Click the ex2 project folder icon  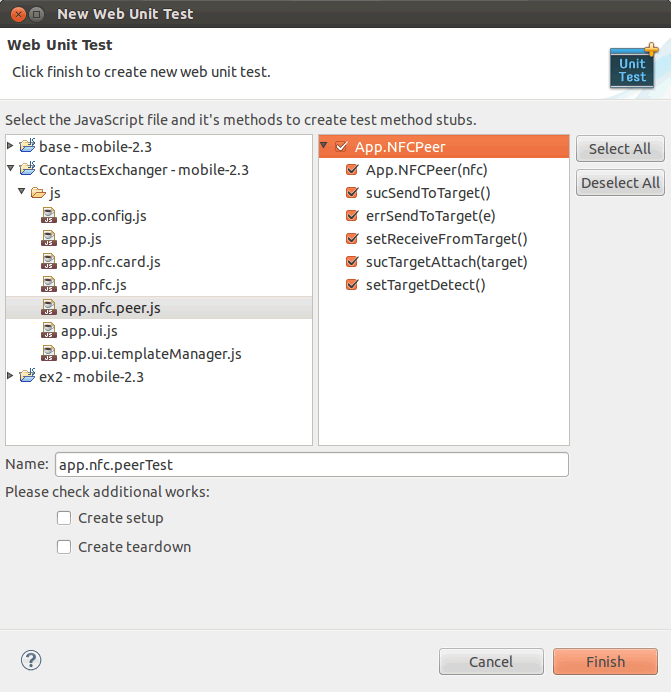point(27,376)
